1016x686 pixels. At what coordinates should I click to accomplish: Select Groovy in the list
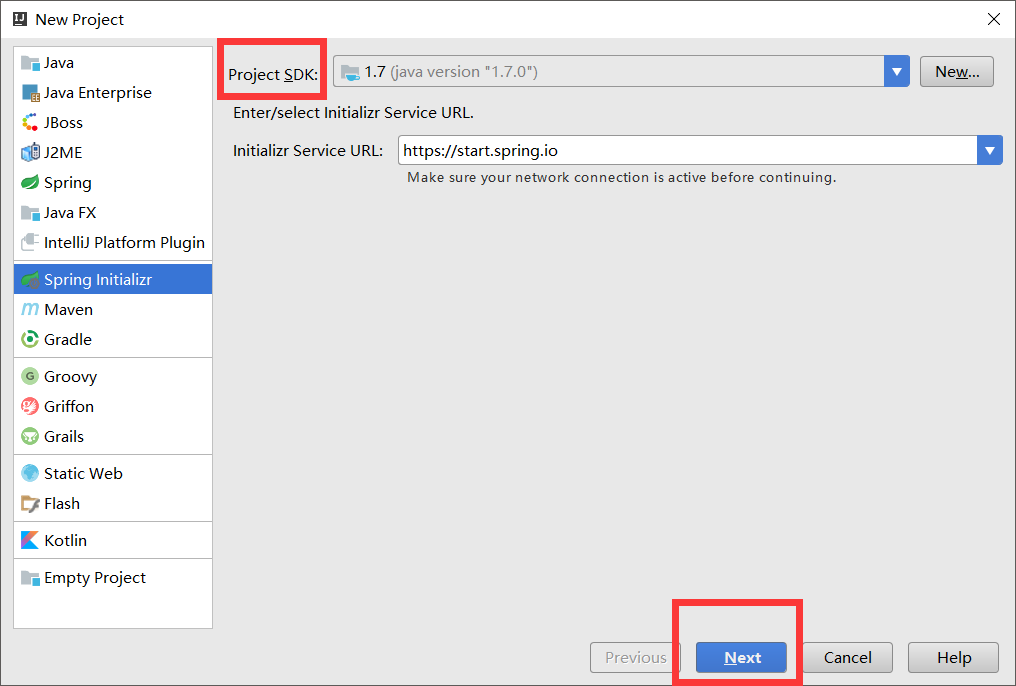[113, 376]
